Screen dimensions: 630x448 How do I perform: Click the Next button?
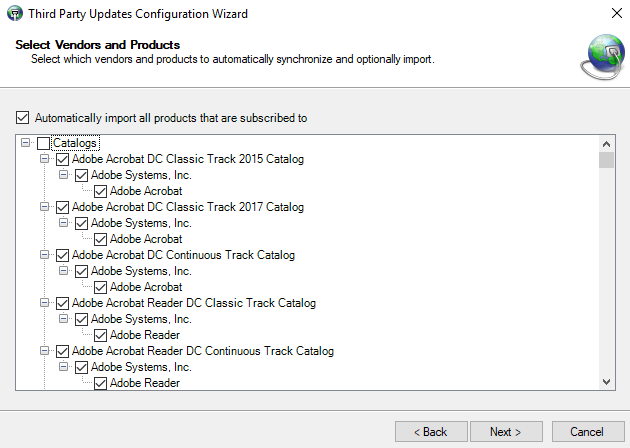click(x=505, y=432)
